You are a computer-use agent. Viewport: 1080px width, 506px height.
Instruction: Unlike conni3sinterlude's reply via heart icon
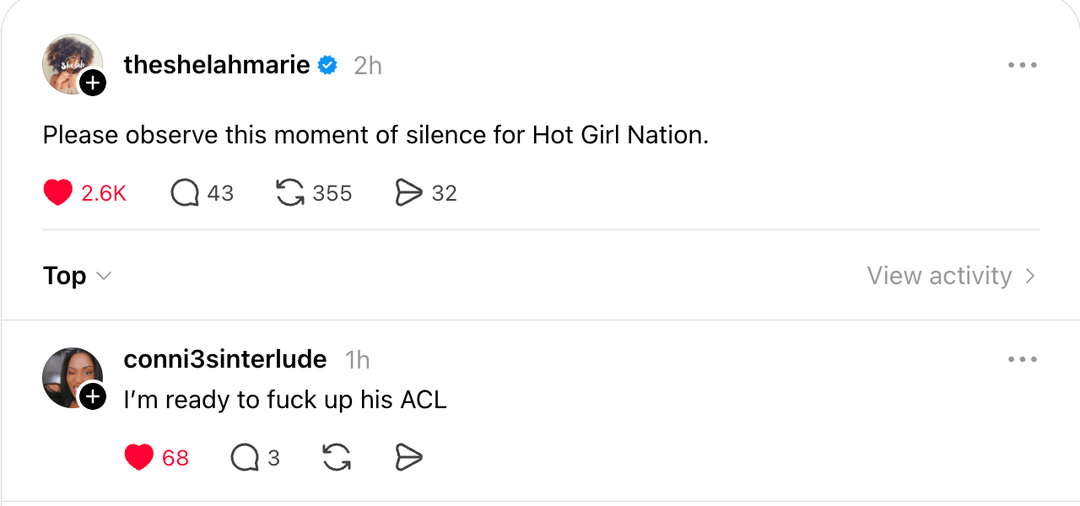click(139, 458)
